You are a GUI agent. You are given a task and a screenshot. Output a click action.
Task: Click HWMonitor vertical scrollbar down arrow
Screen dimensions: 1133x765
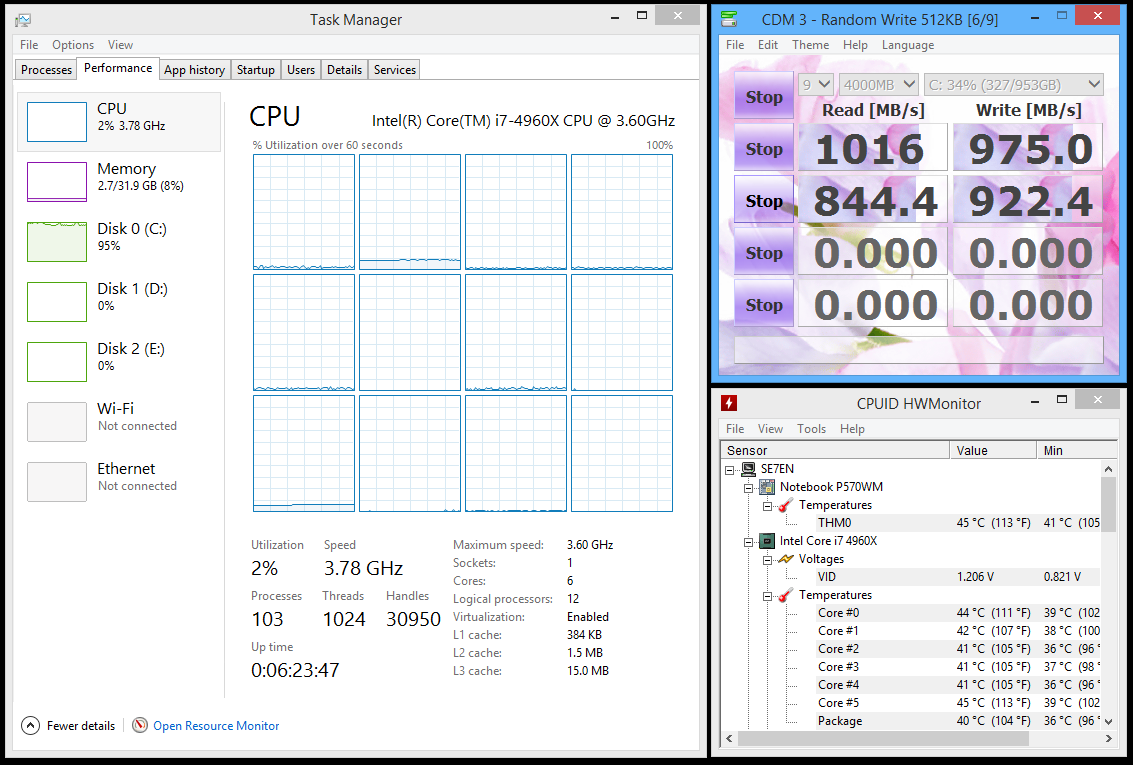1109,721
